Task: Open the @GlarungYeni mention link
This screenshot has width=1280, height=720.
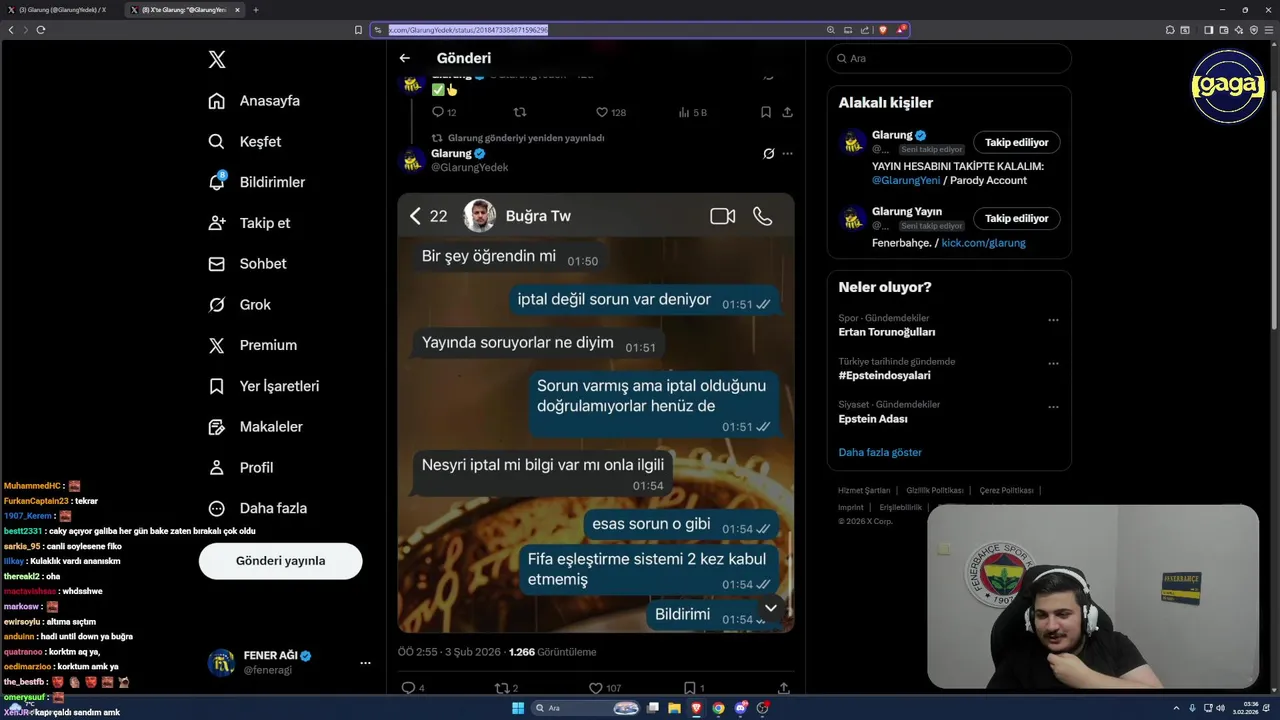Action: (x=904, y=180)
